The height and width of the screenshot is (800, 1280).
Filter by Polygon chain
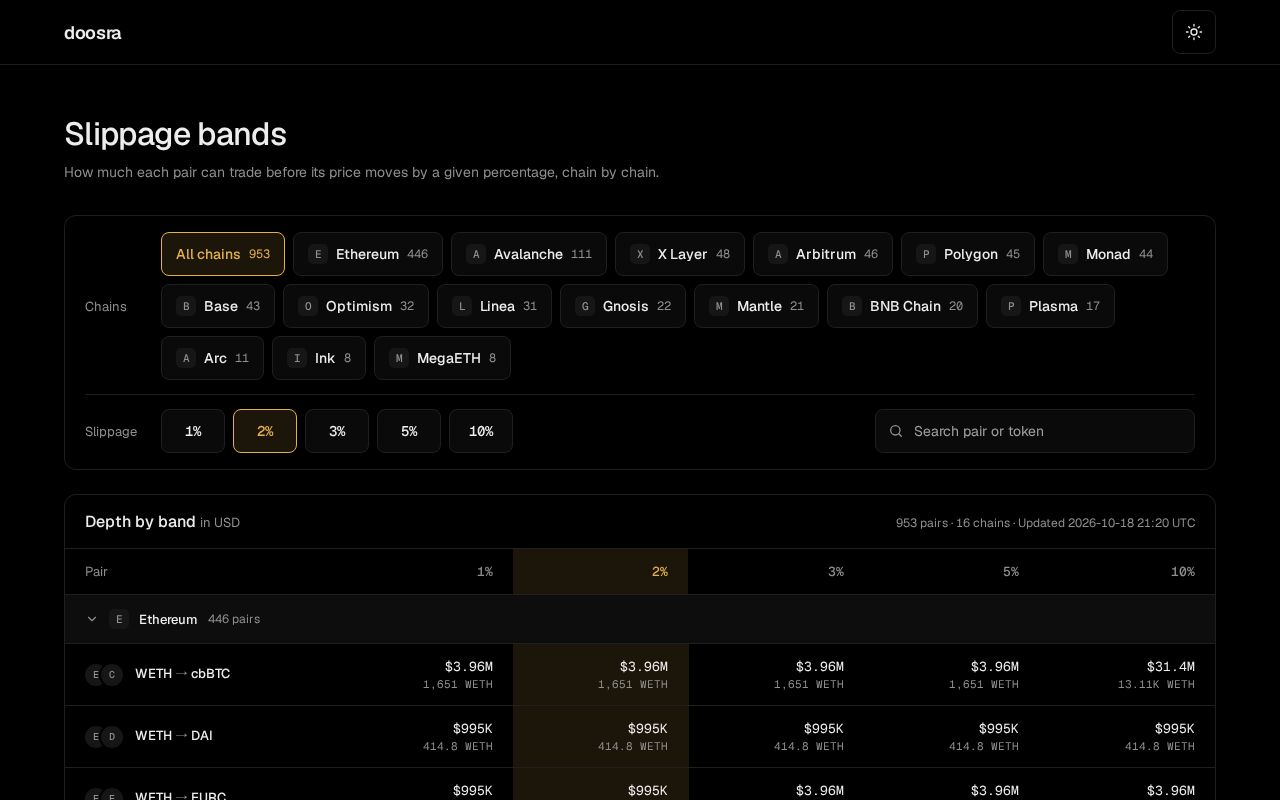(x=968, y=254)
